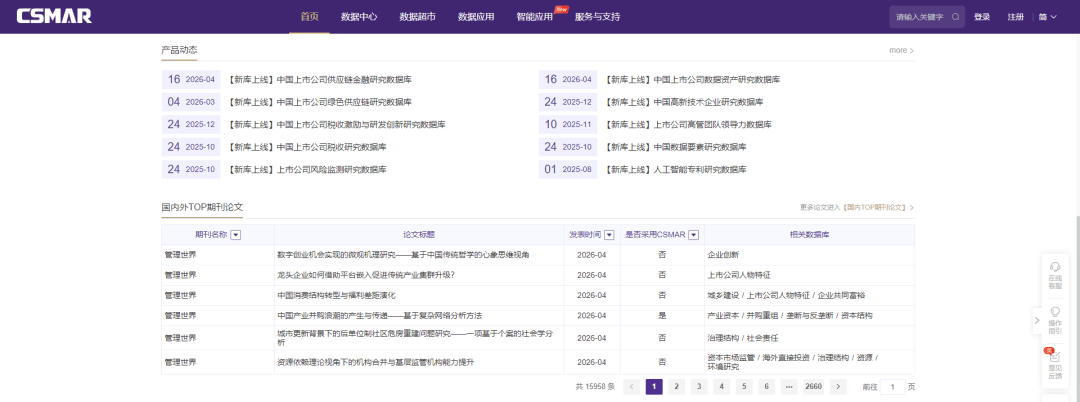This screenshot has height=402, width=1080.
Task: Go to next page arrow in pagination
Action: (x=838, y=387)
